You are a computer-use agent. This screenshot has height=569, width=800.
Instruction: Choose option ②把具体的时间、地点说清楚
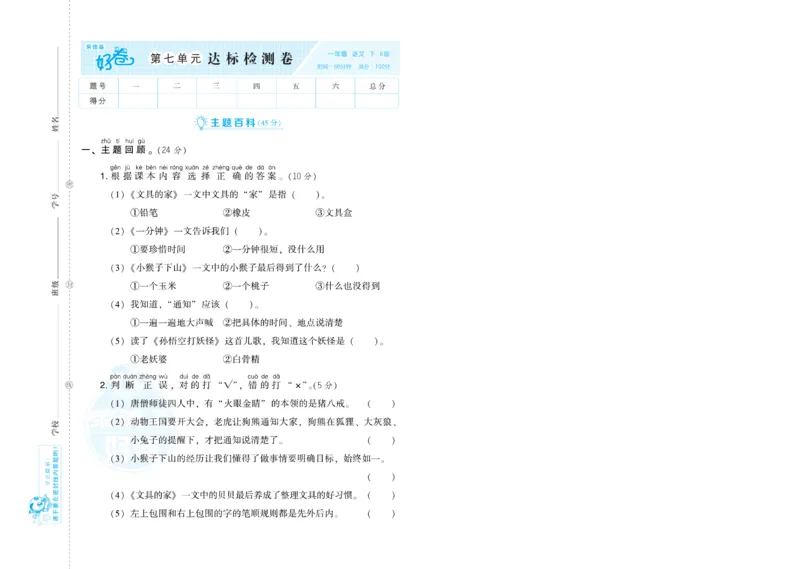[x=283, y=323]
